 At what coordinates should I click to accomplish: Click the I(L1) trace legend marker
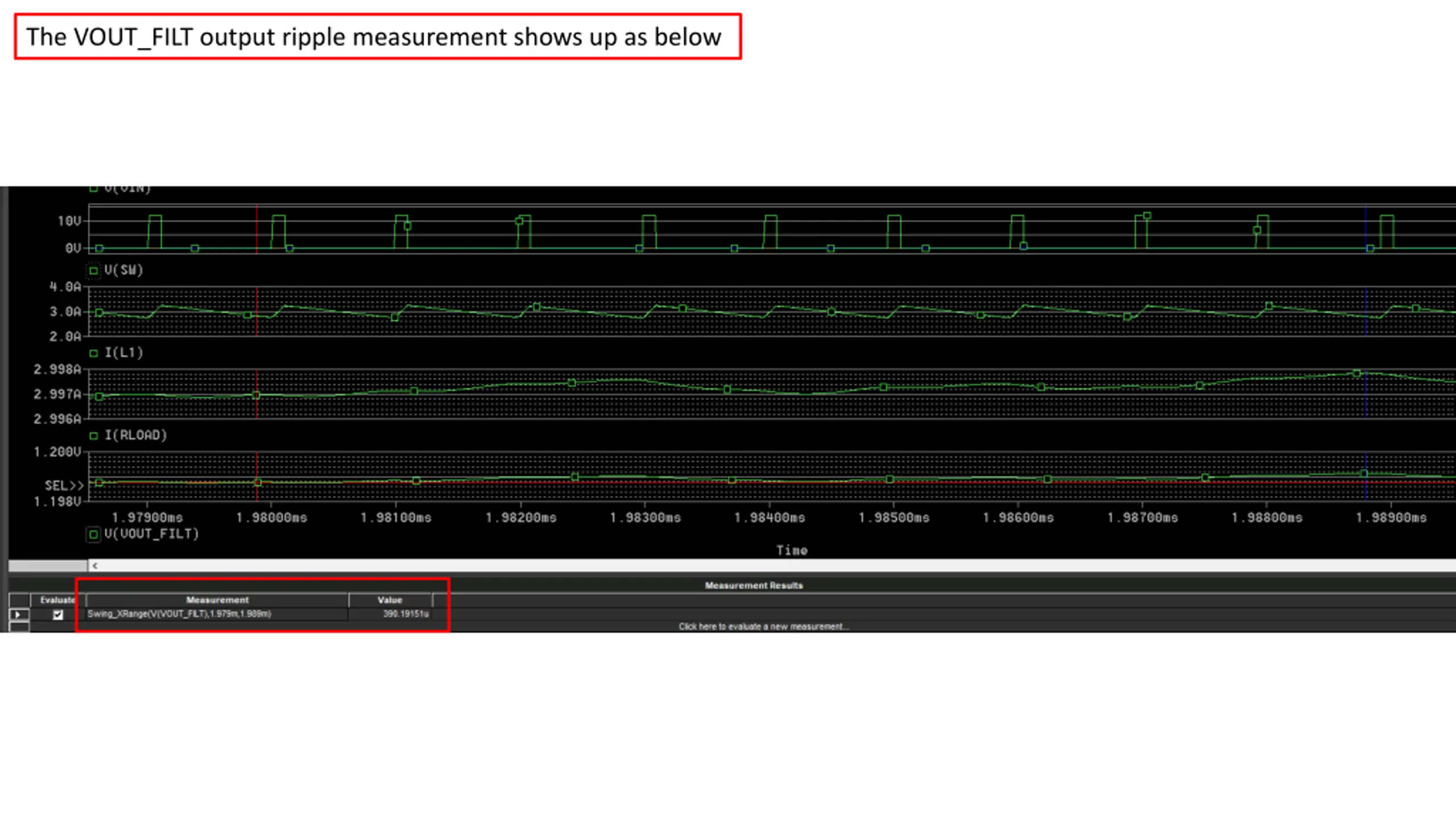point(94,353)
